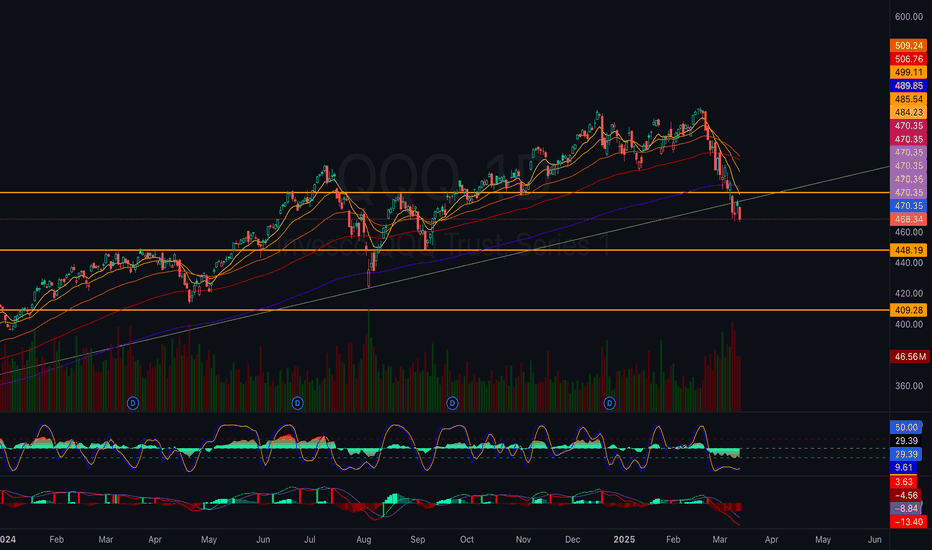Screen dimensions: 932x550
Task: Click the 506.76 red price label
Action: point(908,59)
